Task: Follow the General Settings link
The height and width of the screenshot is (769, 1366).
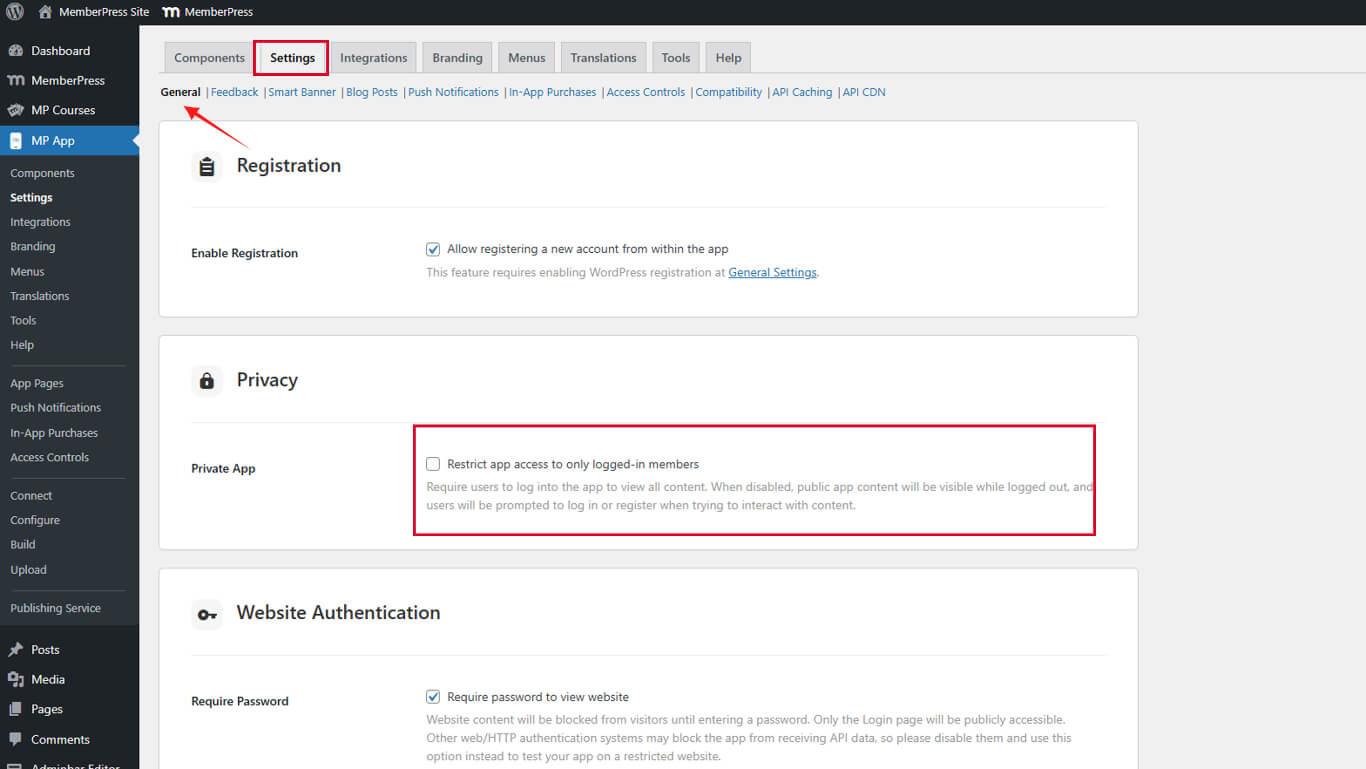Action: point(772,272)
